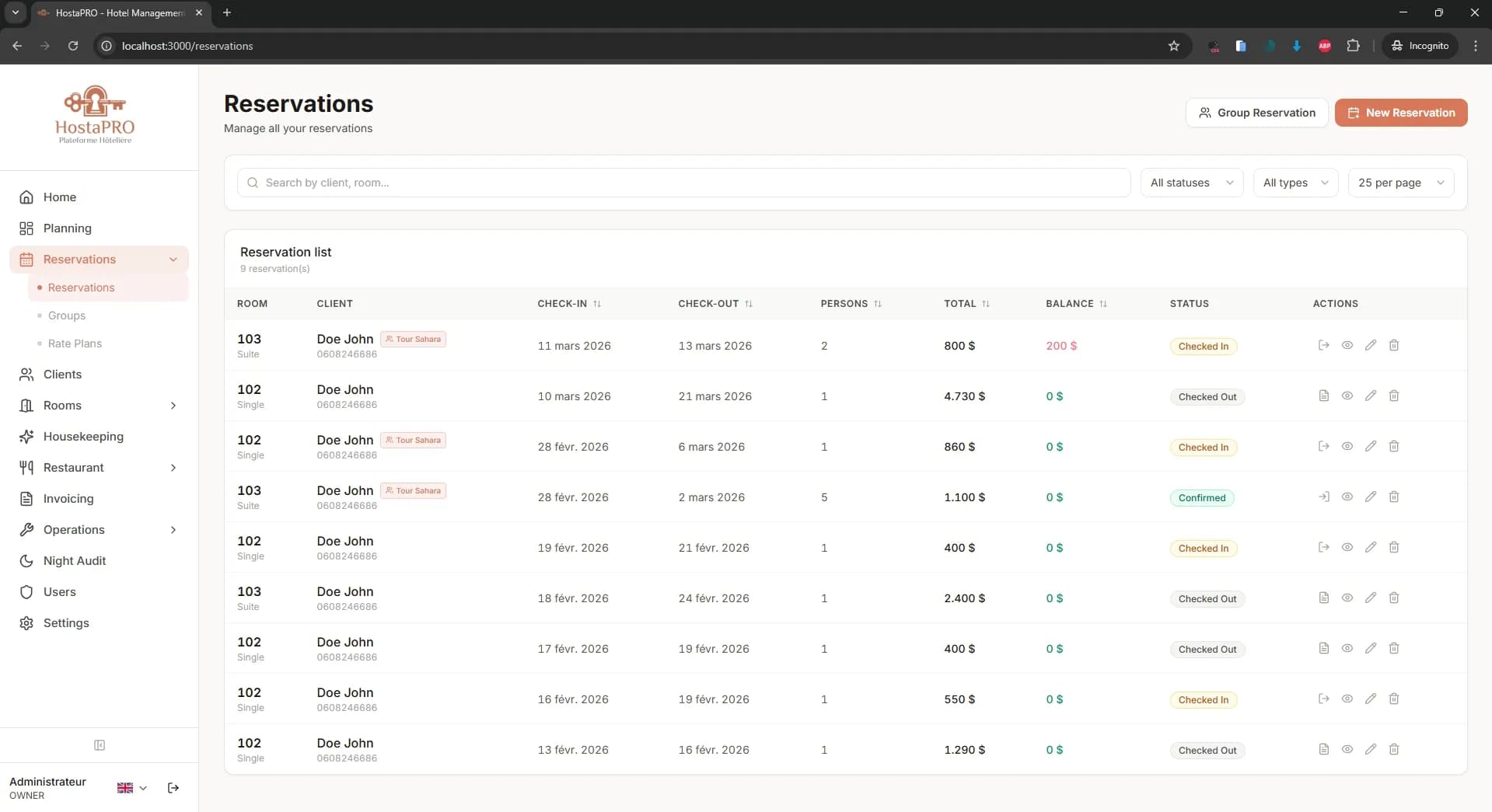Change language via the flag selector
Viewport: 1492px width, 812px height.
click(x=131, y=787)
